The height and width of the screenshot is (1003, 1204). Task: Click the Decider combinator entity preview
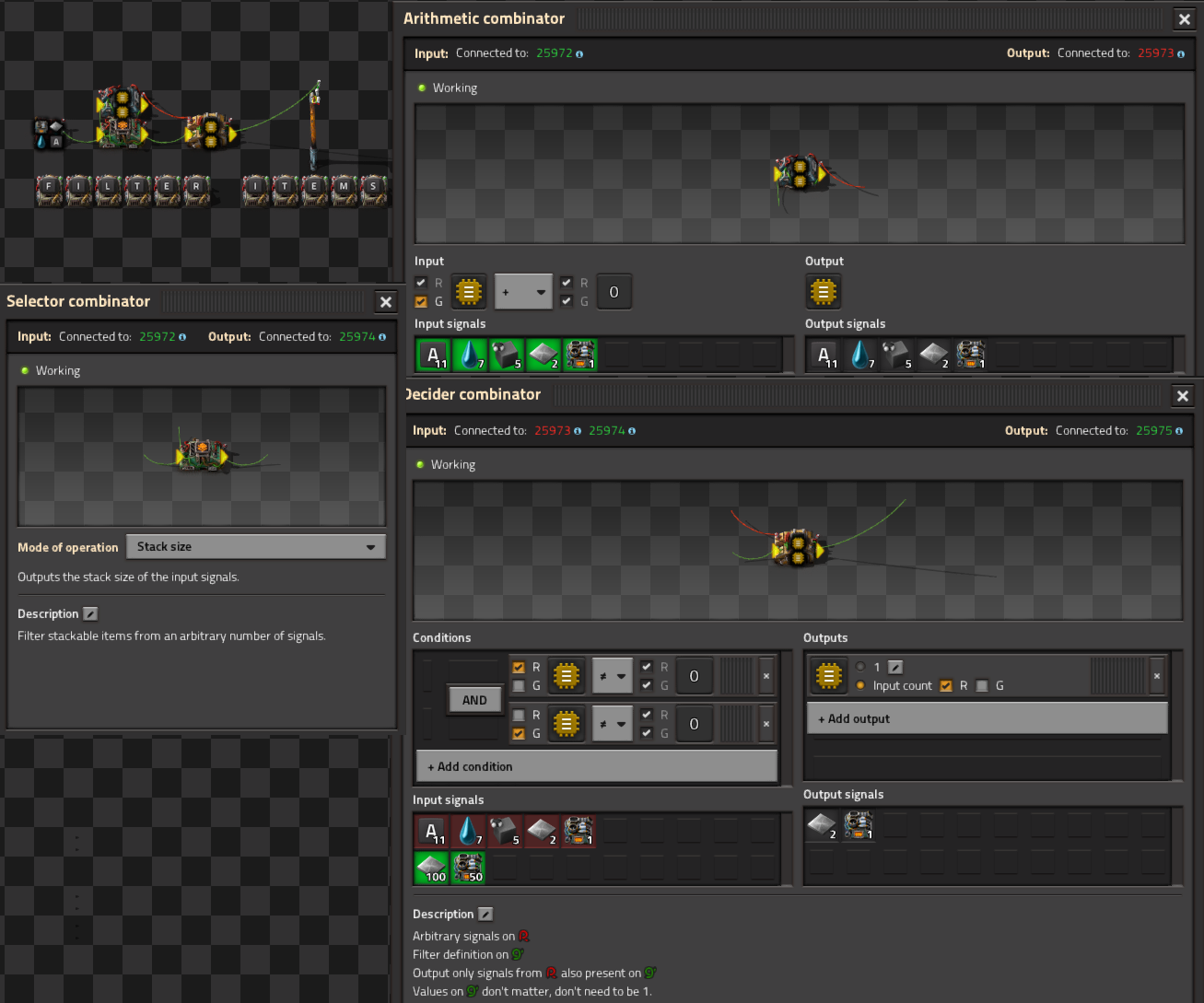tap(798, 551)
